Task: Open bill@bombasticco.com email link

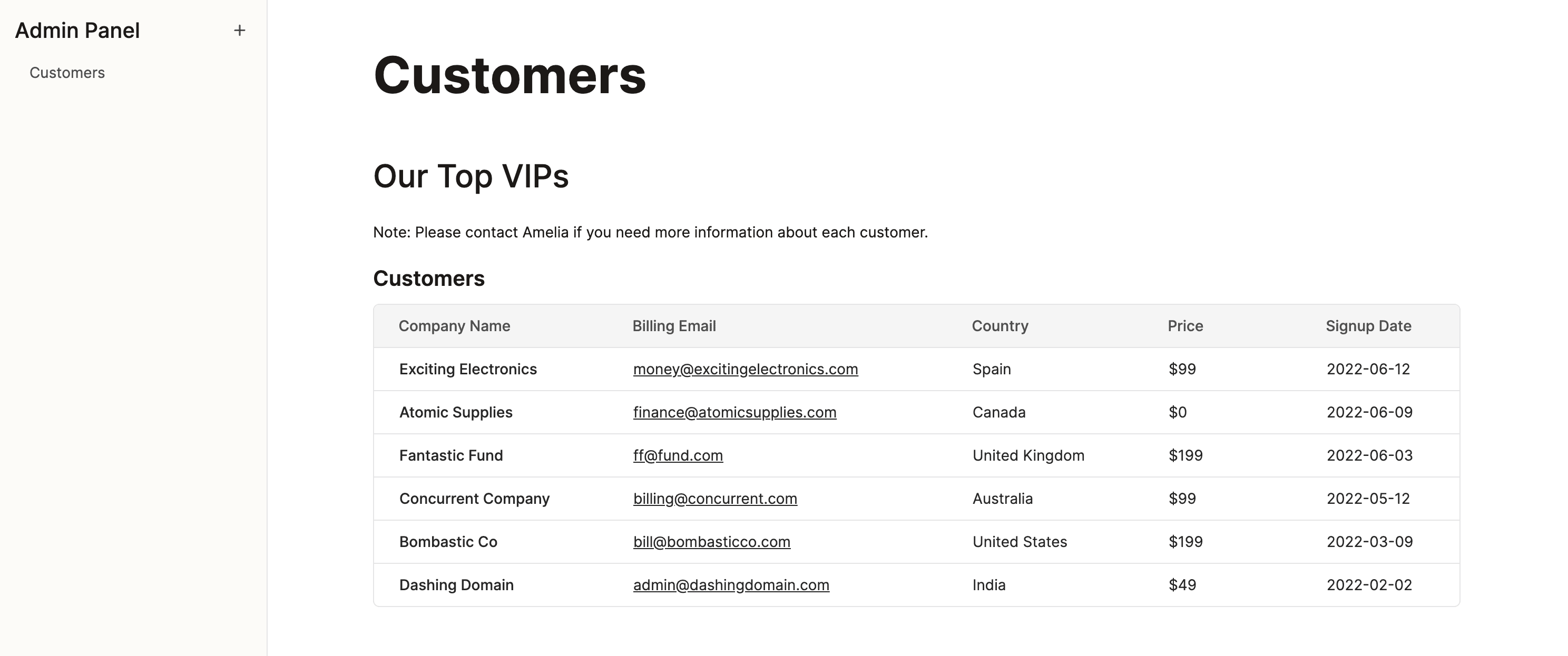Action: [x=712, y=542]
